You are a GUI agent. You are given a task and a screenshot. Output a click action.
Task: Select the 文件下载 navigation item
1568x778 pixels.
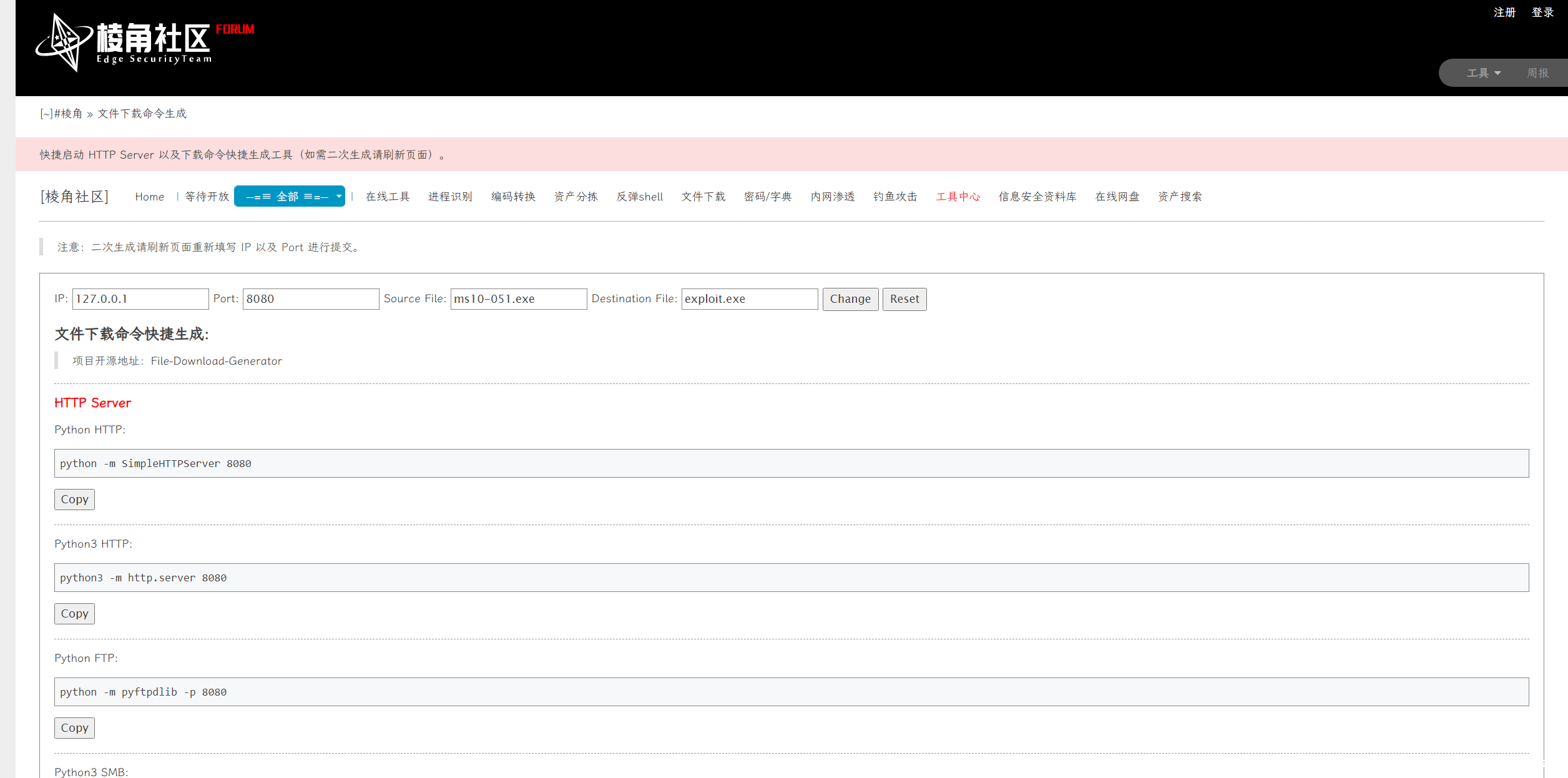[703, 197]
